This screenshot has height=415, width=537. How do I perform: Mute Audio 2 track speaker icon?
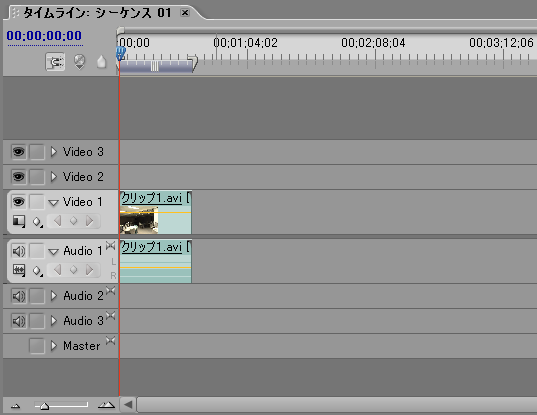pyautogui.click(x=18, y=296)
